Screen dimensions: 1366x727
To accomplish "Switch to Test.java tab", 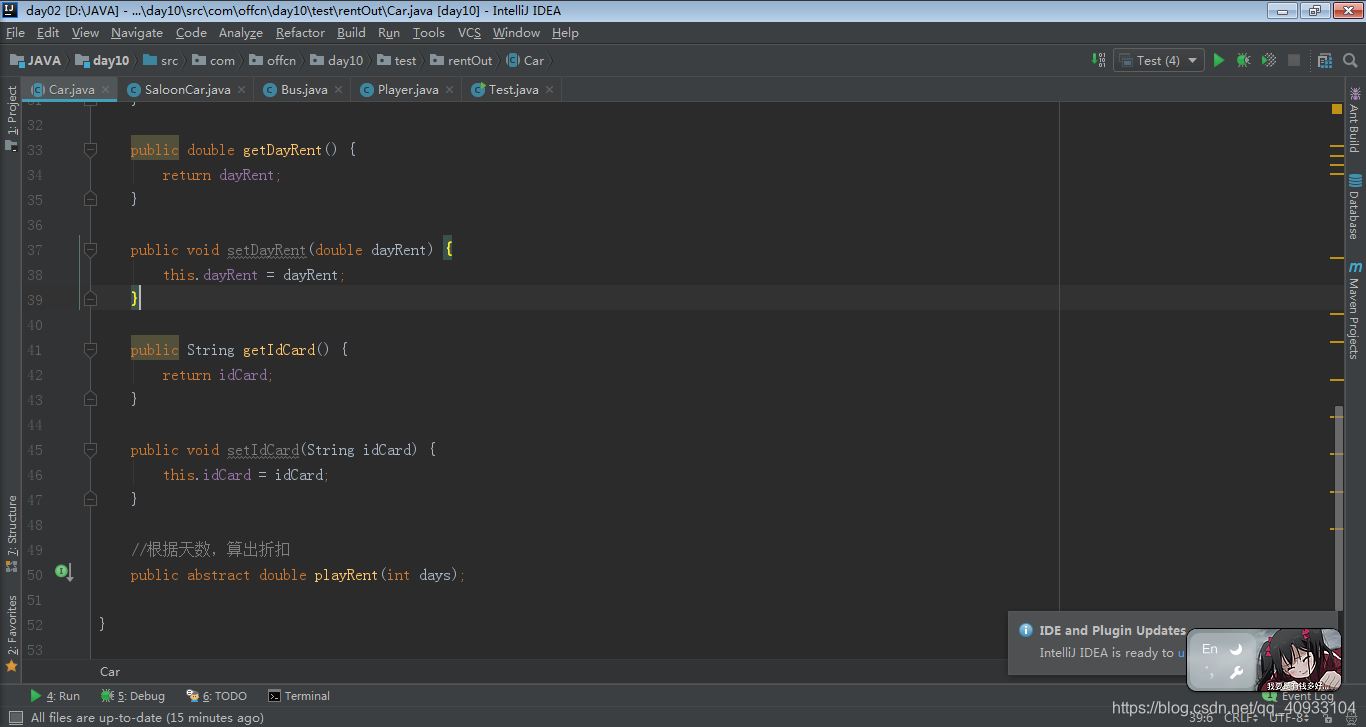I will coord(513,89).
